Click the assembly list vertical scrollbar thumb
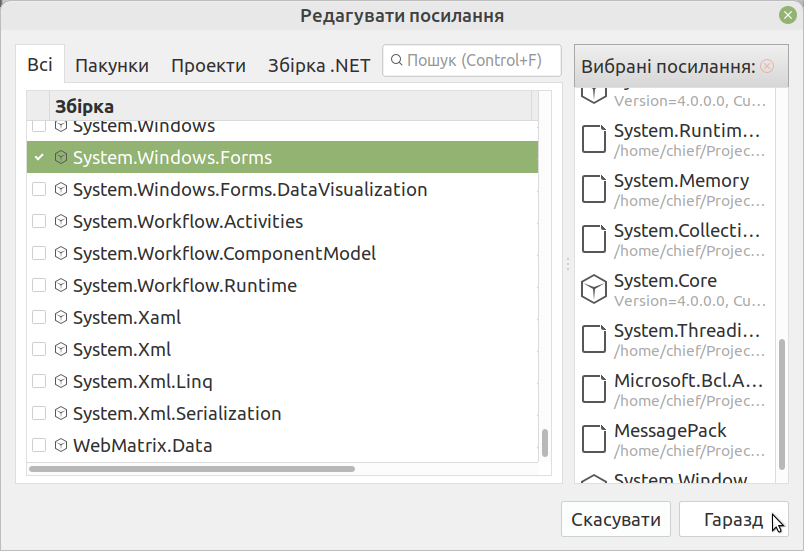The width and height of the screenshot is (804, 551). coord(545,443)
